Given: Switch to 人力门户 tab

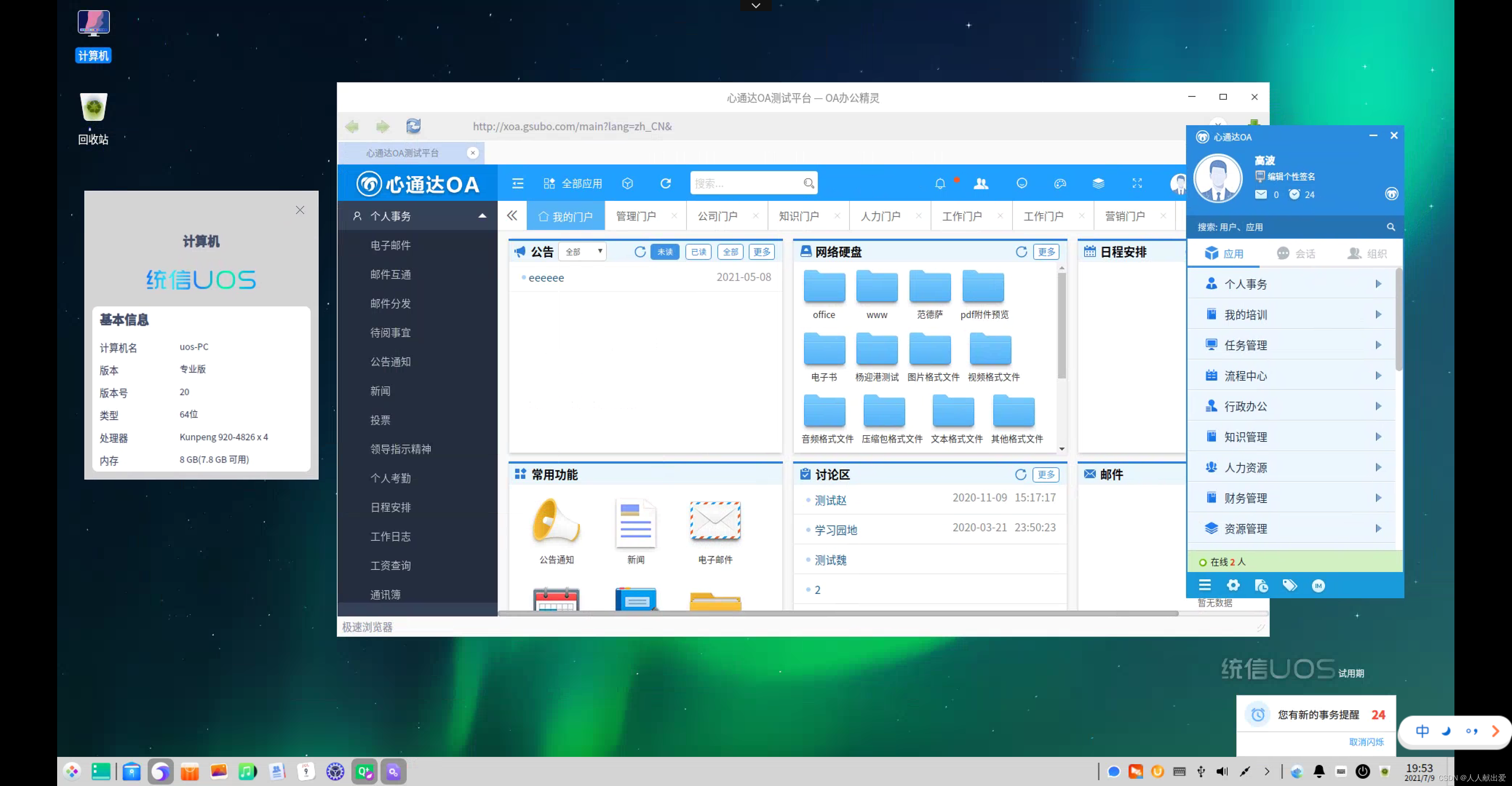Looking at the screenshot, I should tap(880, 217).
